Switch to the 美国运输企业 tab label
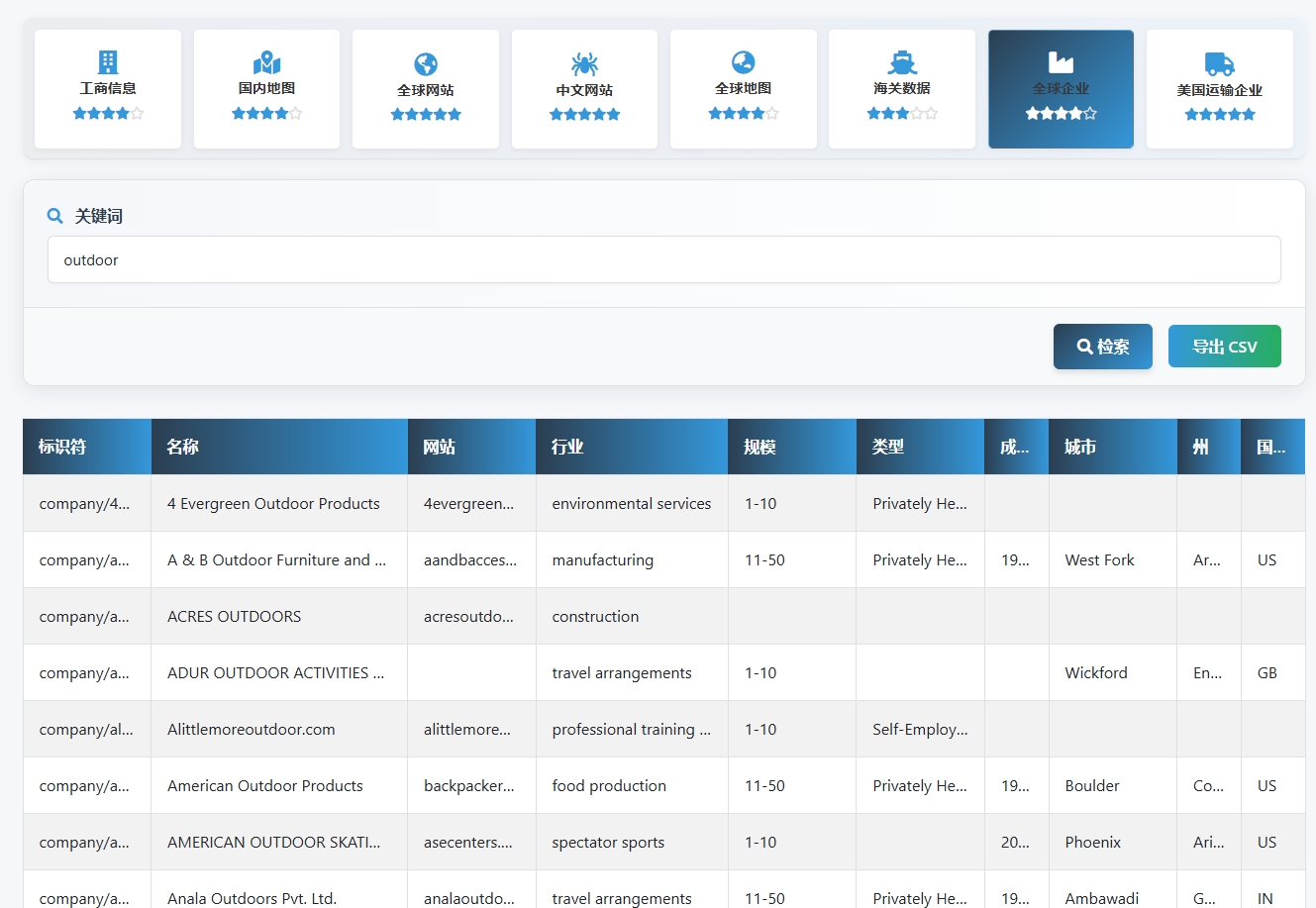 click(1220, 90)
